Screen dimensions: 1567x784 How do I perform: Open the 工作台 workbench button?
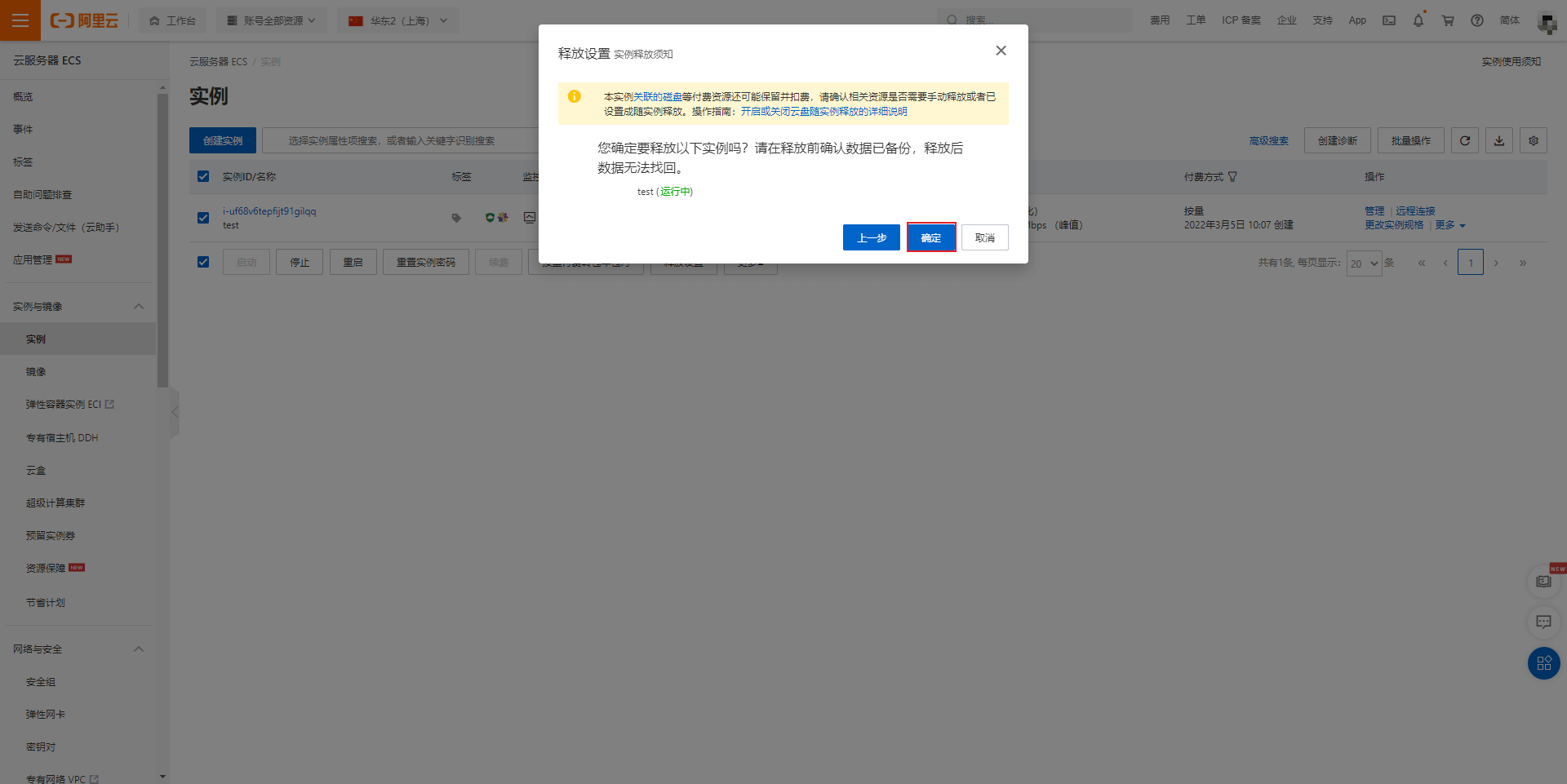[172, 20]
